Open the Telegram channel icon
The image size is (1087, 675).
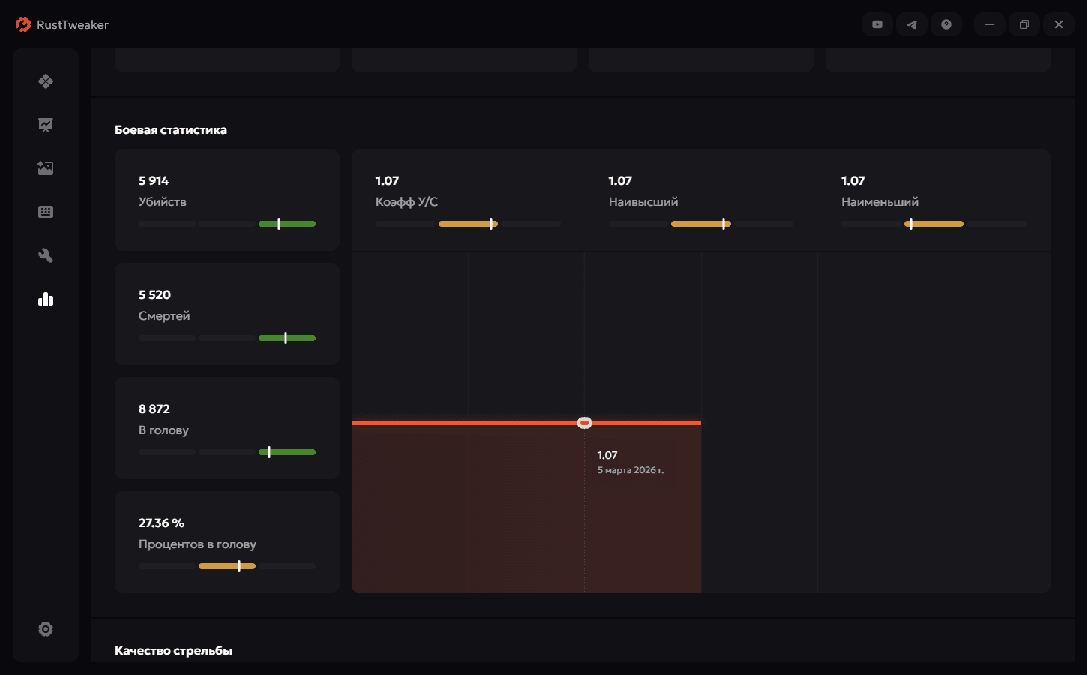911,25
